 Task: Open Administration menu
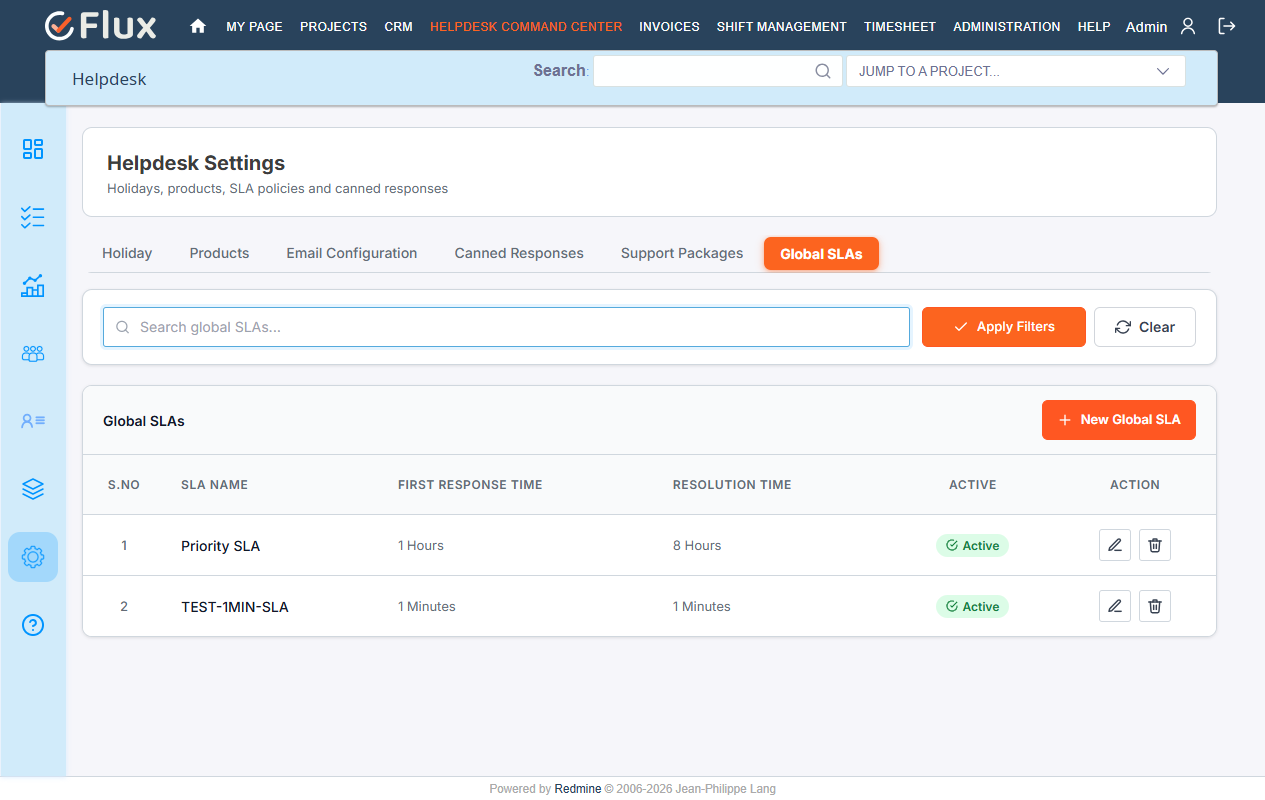pos(1006,27)
